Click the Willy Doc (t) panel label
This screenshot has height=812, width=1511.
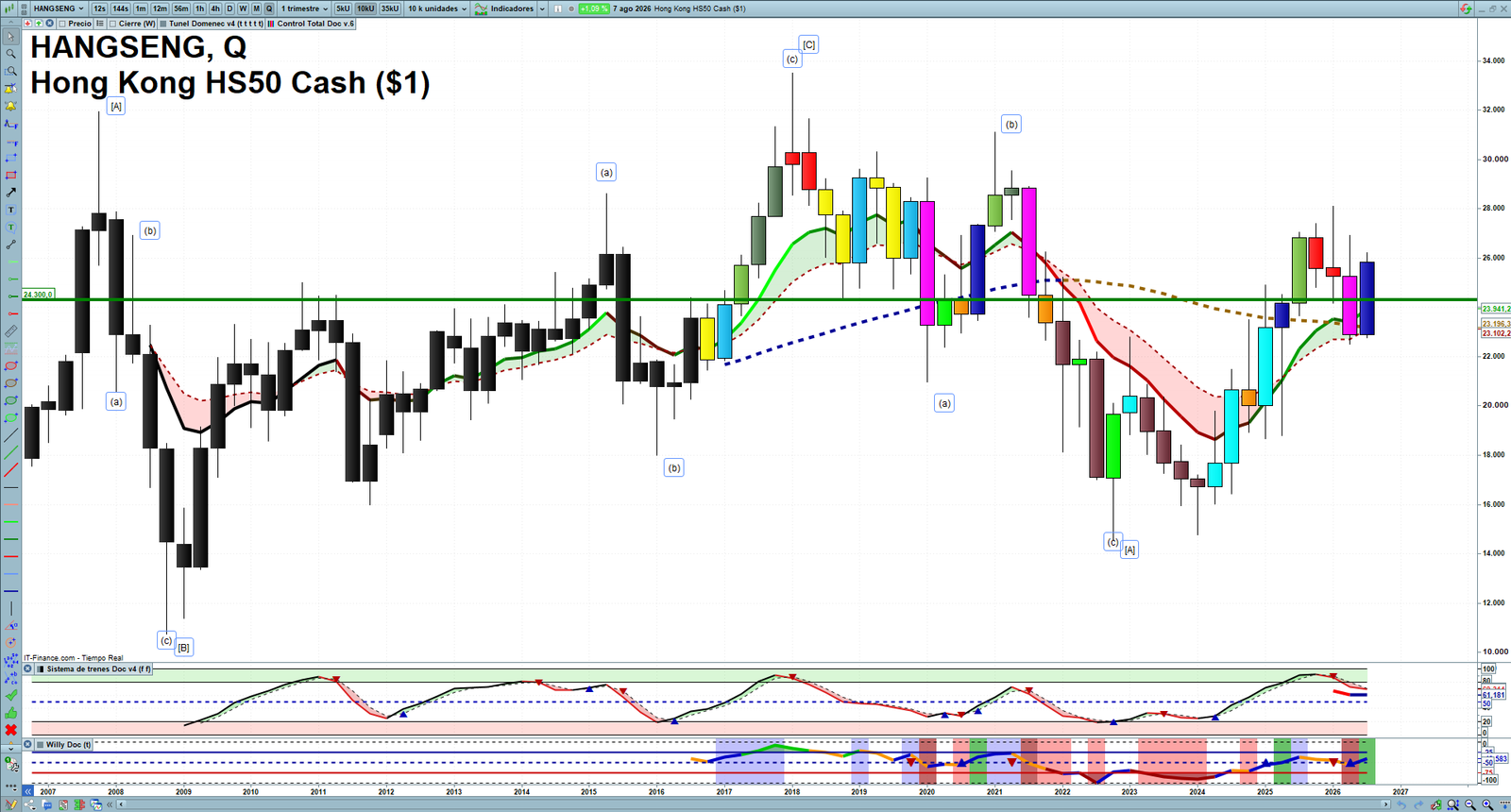pyautogui.click(x=69, y=744)
